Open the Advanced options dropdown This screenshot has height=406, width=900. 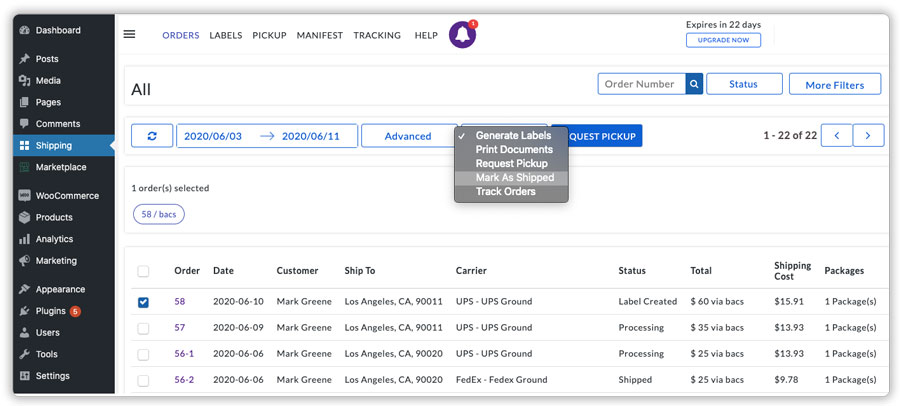(x=408, y=136)
